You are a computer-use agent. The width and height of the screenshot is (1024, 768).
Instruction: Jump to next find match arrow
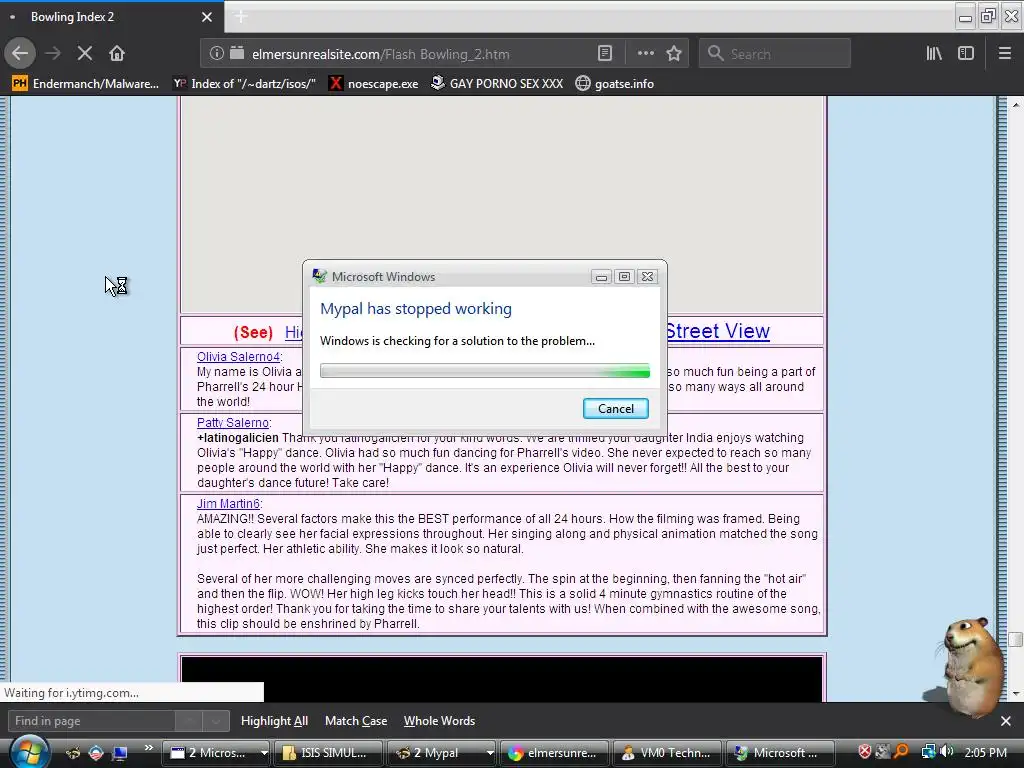pyautogui.click(x=216, y=721)
